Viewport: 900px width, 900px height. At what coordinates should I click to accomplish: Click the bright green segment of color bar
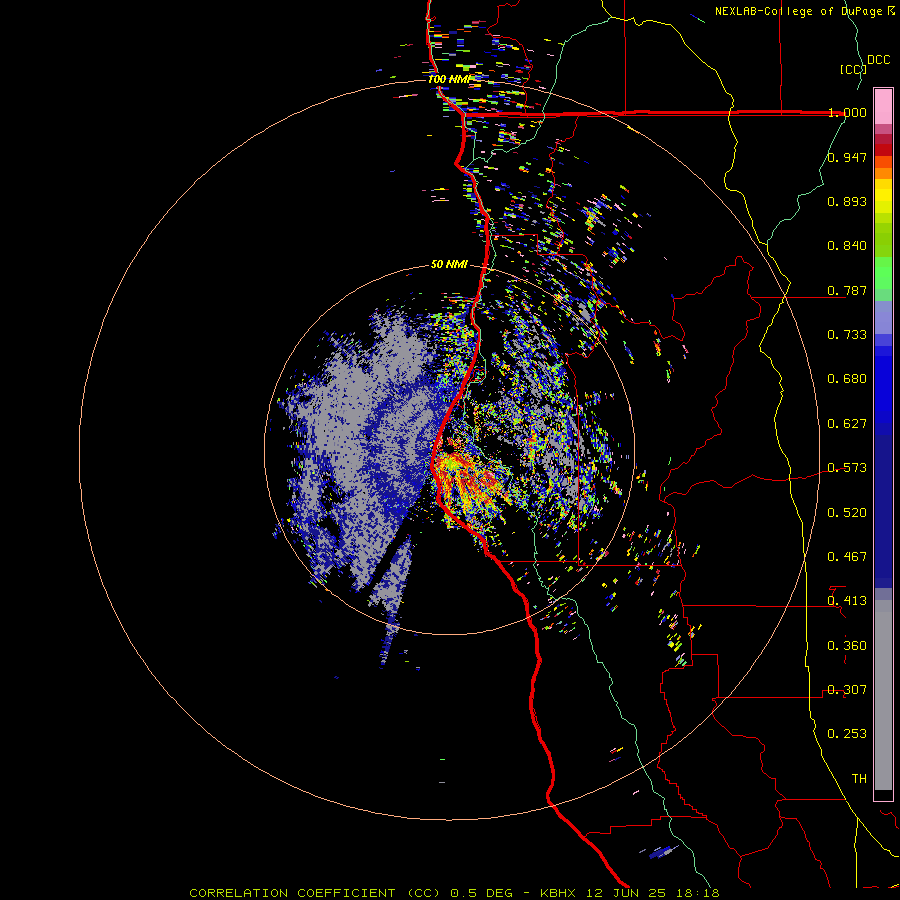click(883, 273)
